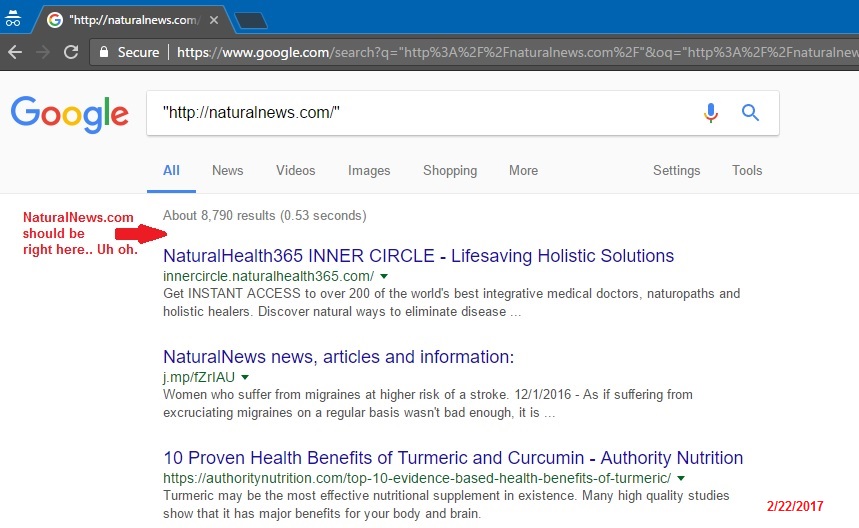Open 'NaturalNews news, articles and information' result
Screen dimensions: 859x528
[339, 357]
